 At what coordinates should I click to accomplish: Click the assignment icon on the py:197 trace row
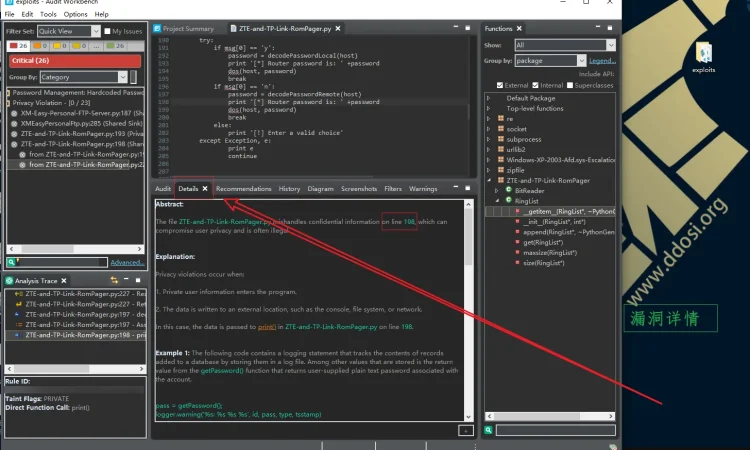tap(18, 325)
